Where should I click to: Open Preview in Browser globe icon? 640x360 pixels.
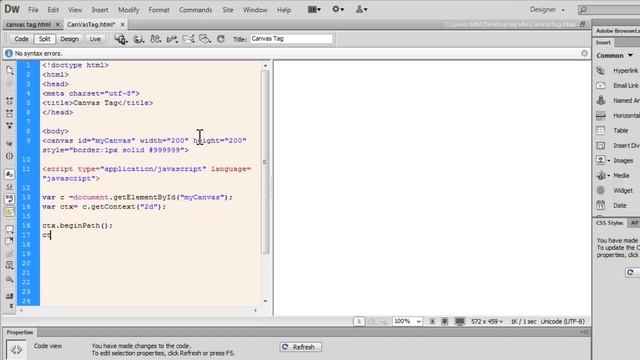pos(139,39)
